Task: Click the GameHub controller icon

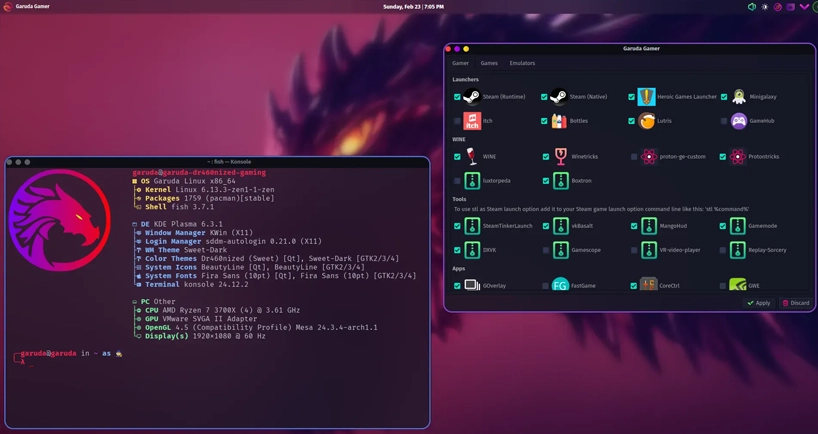Action: (739, 121)
